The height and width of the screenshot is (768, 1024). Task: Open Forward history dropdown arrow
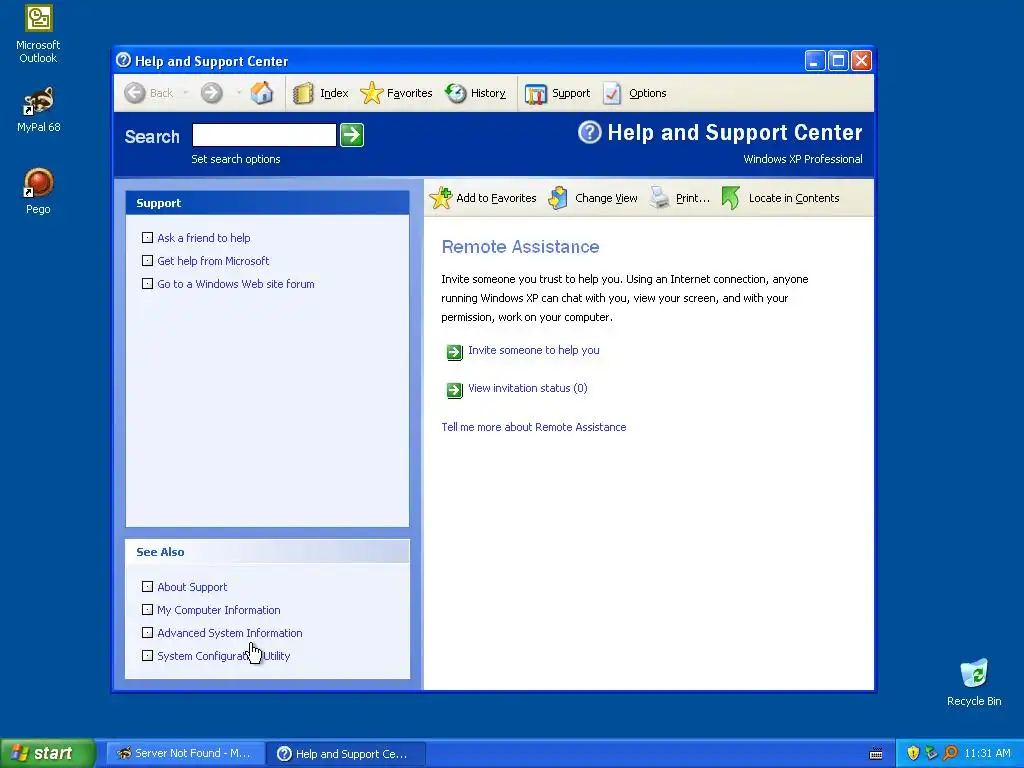[x=238, y=93]
